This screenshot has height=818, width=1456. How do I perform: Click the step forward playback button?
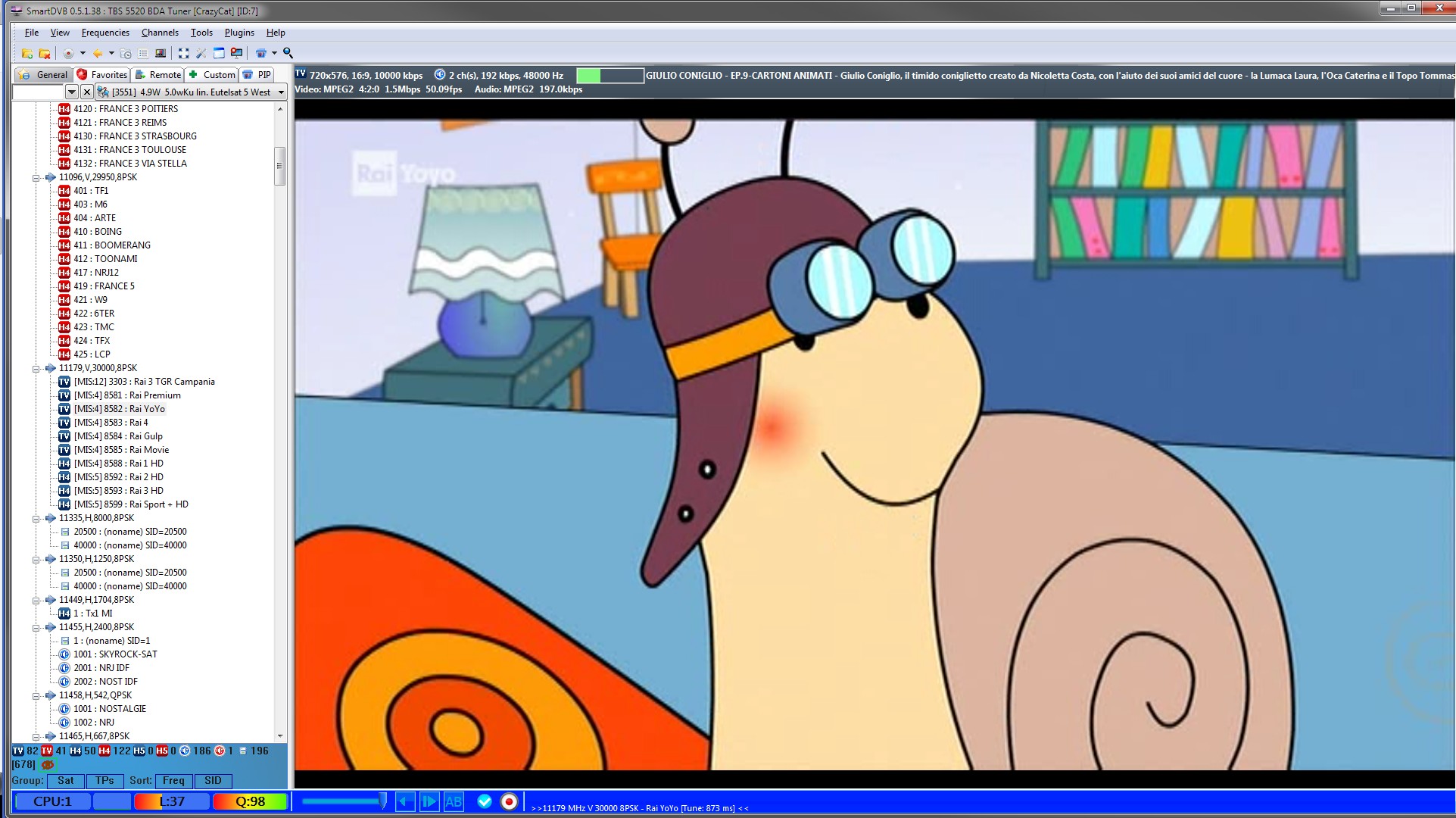coord(429,801)
